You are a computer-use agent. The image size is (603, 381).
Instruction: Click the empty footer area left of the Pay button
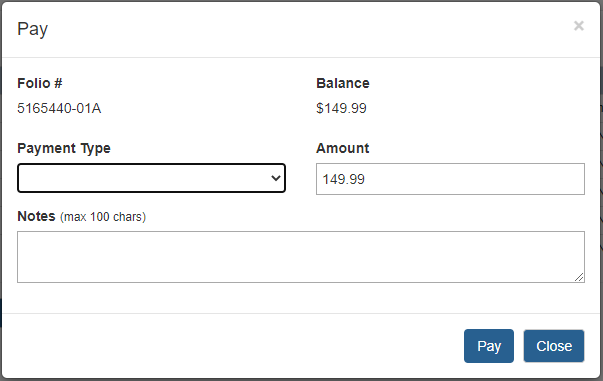click(x=231, y=346)
